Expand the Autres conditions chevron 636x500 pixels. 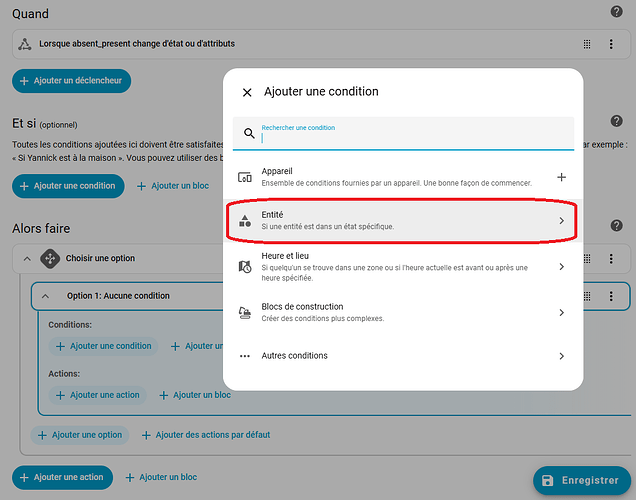pyautogui.click(x=561, y=356)
